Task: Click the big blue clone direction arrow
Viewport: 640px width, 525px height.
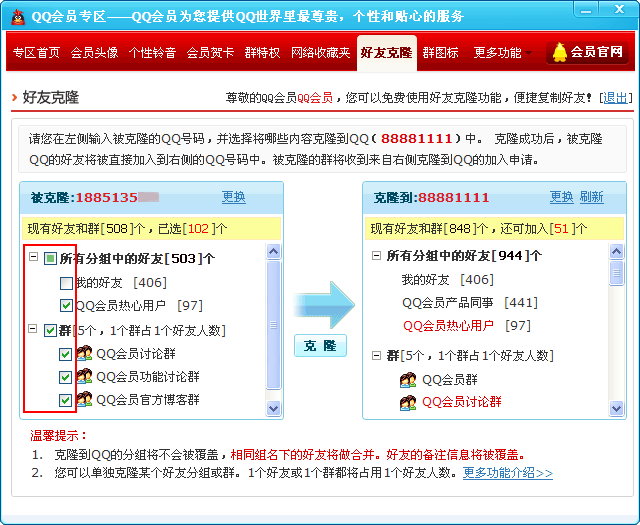Action: [324, 305]
